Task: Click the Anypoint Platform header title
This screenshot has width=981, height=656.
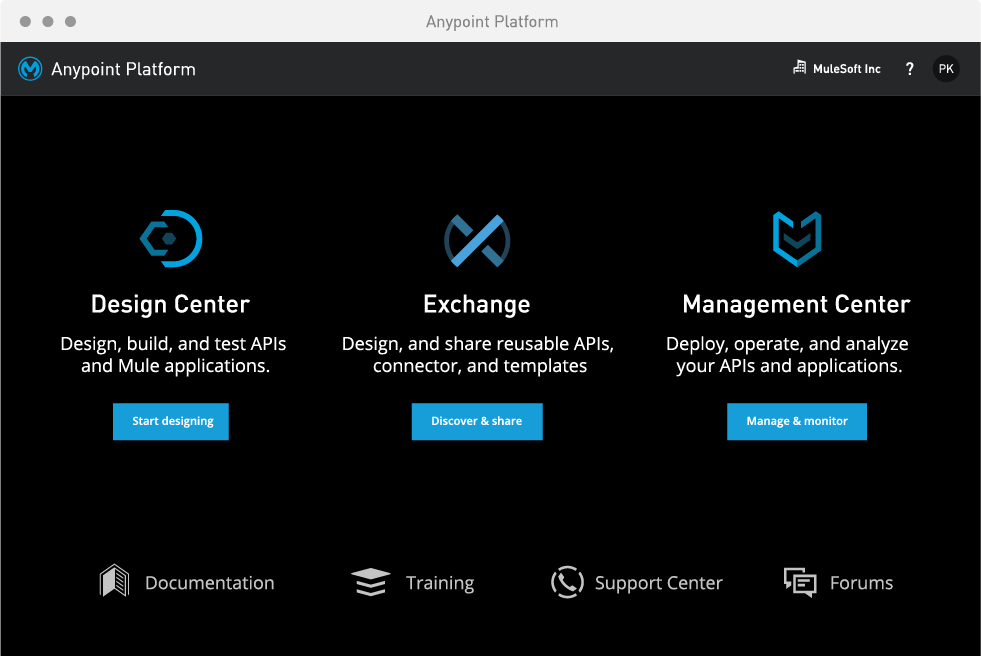Action: (123, 69)
